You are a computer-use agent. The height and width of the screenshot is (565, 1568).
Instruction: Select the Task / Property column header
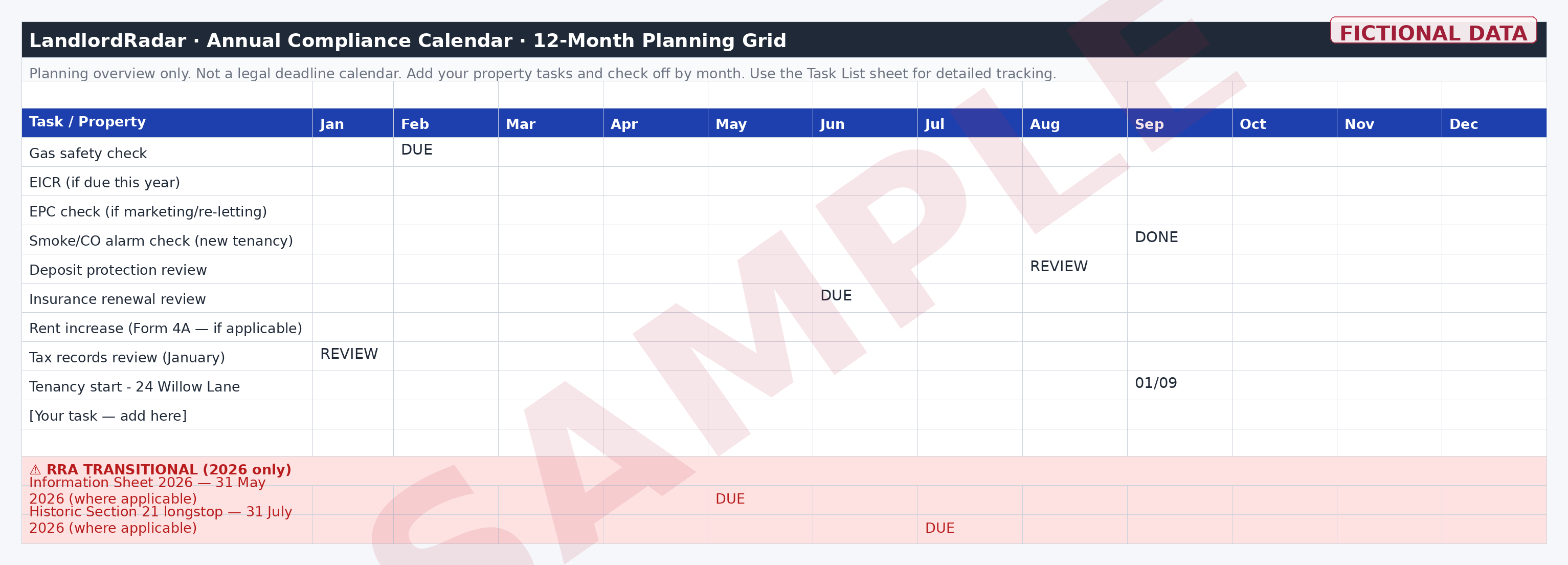coord(167,123)
